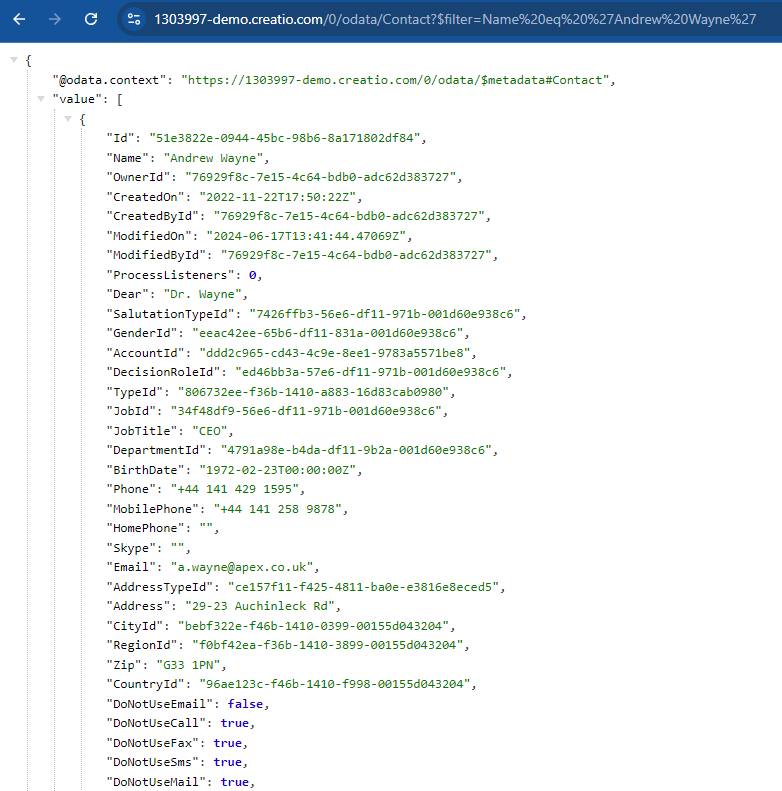Viewport: 782px width, 791px height.
Task: Collapse the "value" array triangle
Action: click(41, 99)
